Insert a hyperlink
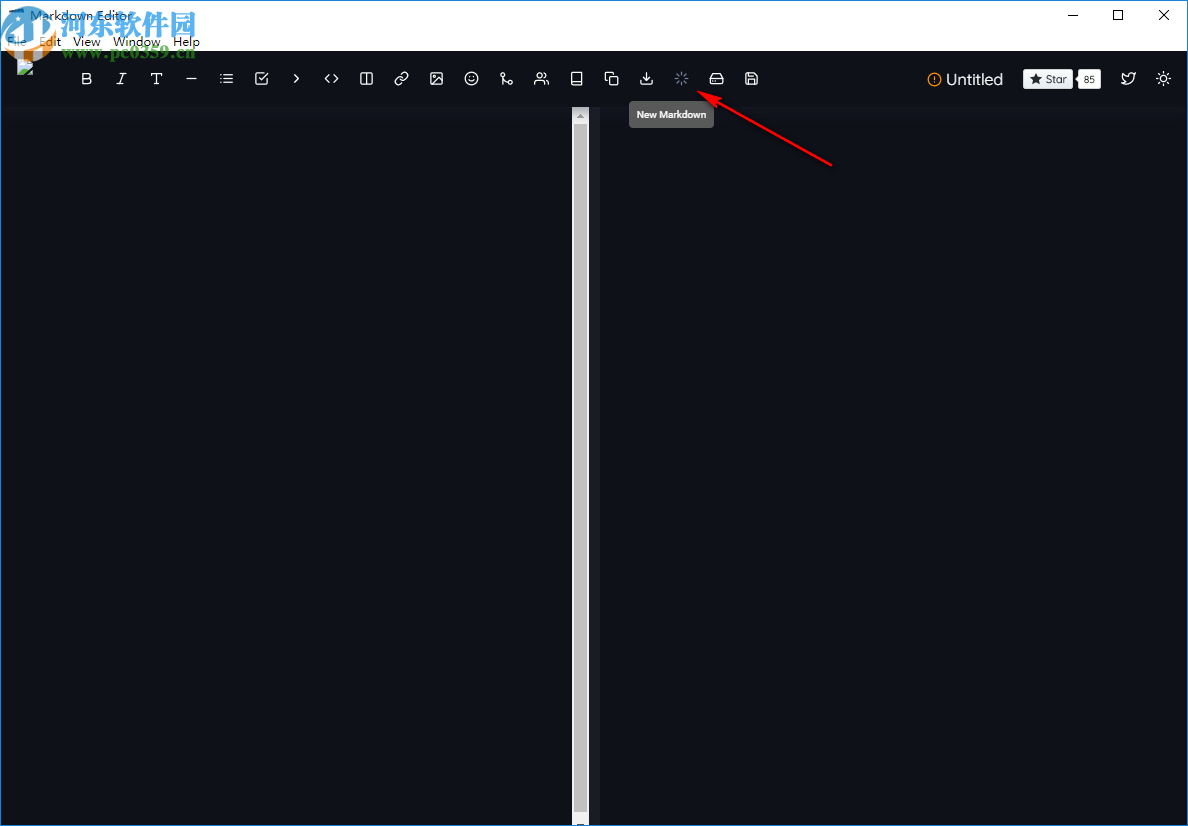This screenshot has height=826, width=1188. 401,78
